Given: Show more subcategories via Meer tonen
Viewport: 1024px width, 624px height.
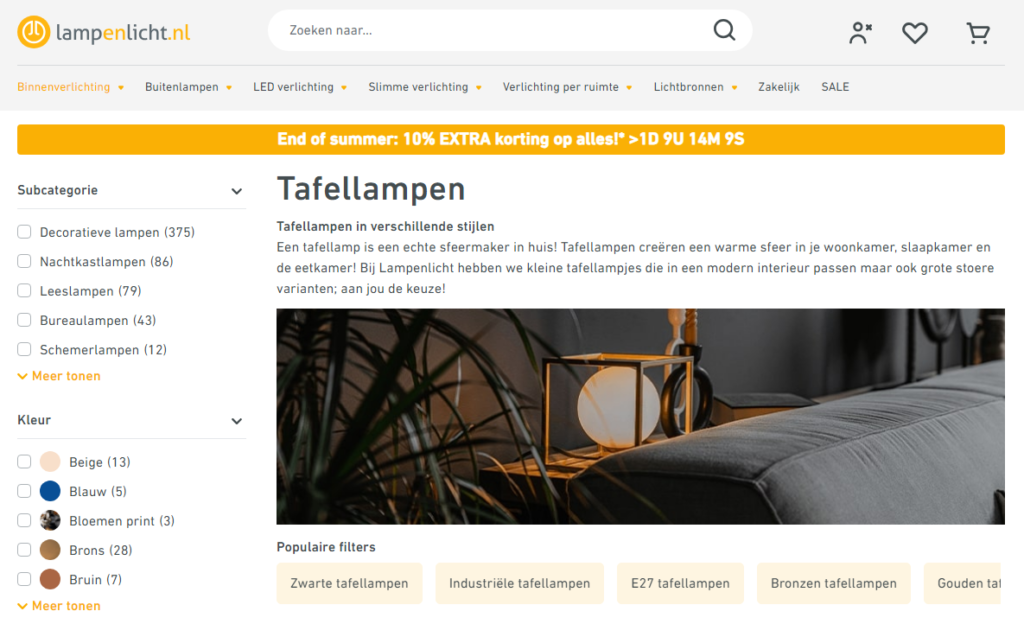Looking at the screenshot, I should 59,376.
